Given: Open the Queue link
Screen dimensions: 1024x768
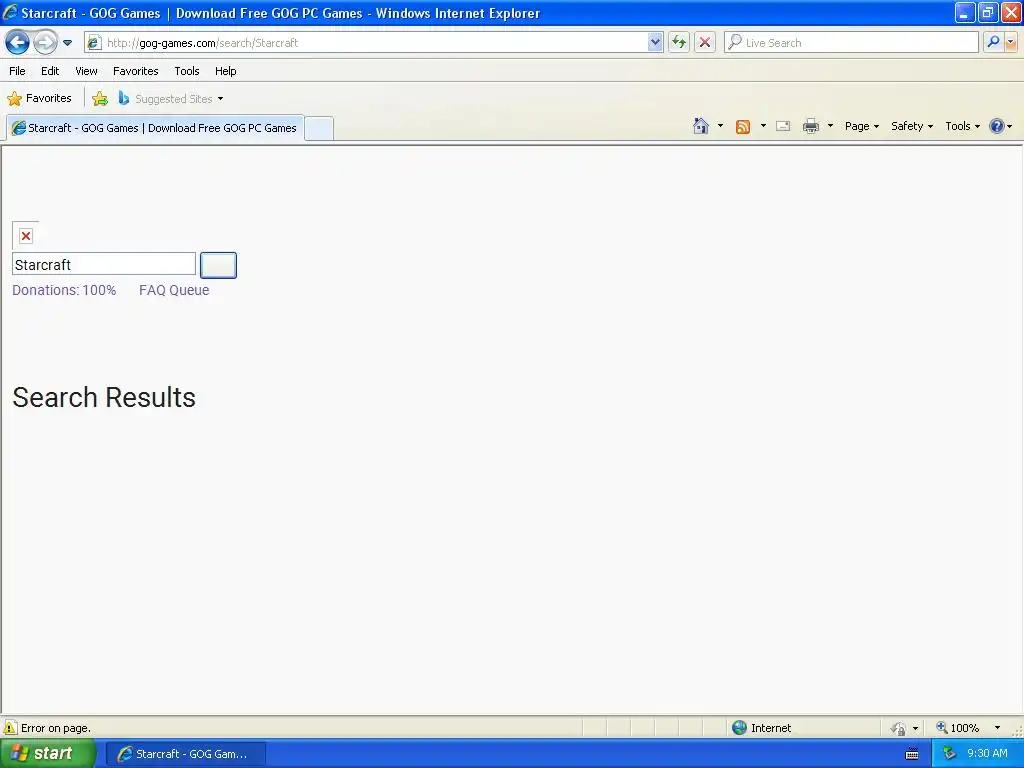Looking at the screenshot, I should (x=189, y=290).
